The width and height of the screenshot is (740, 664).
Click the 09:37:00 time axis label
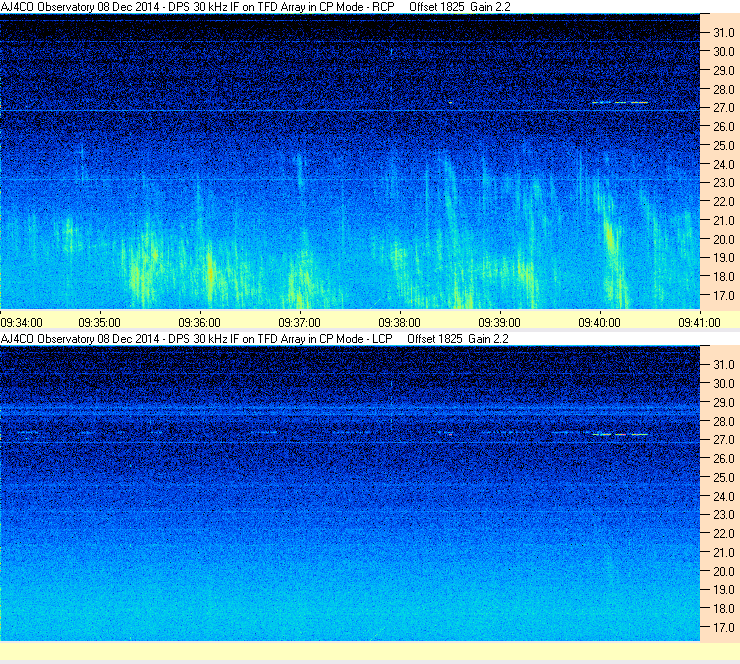[x=300, y=323]
